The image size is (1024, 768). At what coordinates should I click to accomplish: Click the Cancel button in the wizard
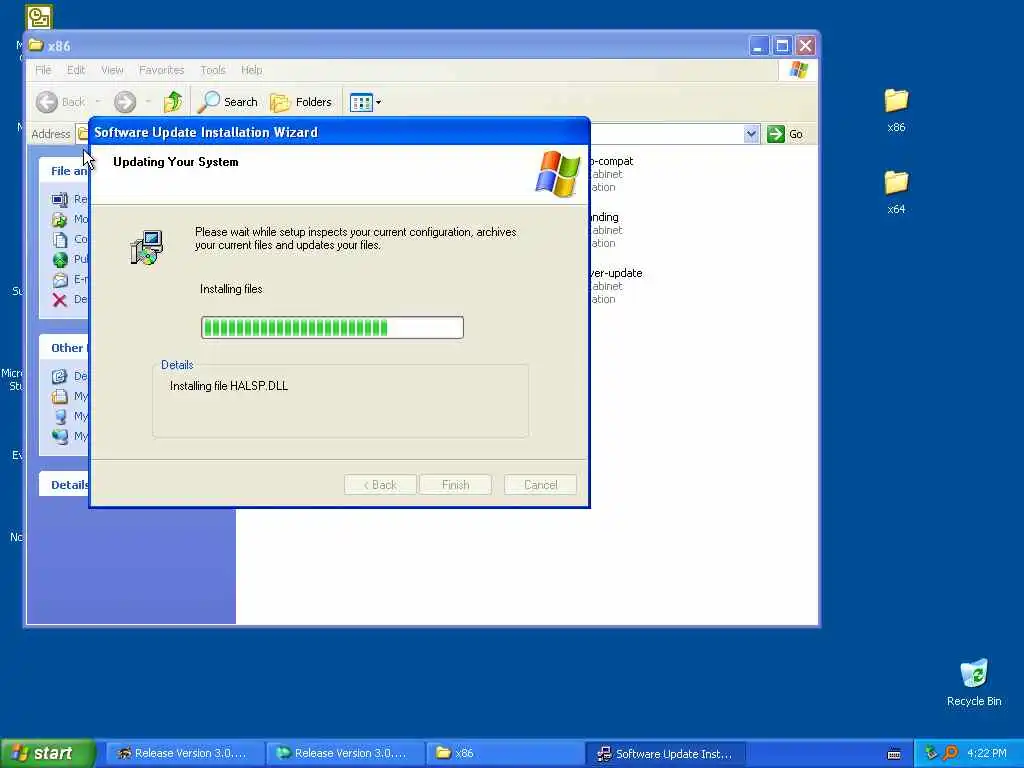[x=540, y=485]
